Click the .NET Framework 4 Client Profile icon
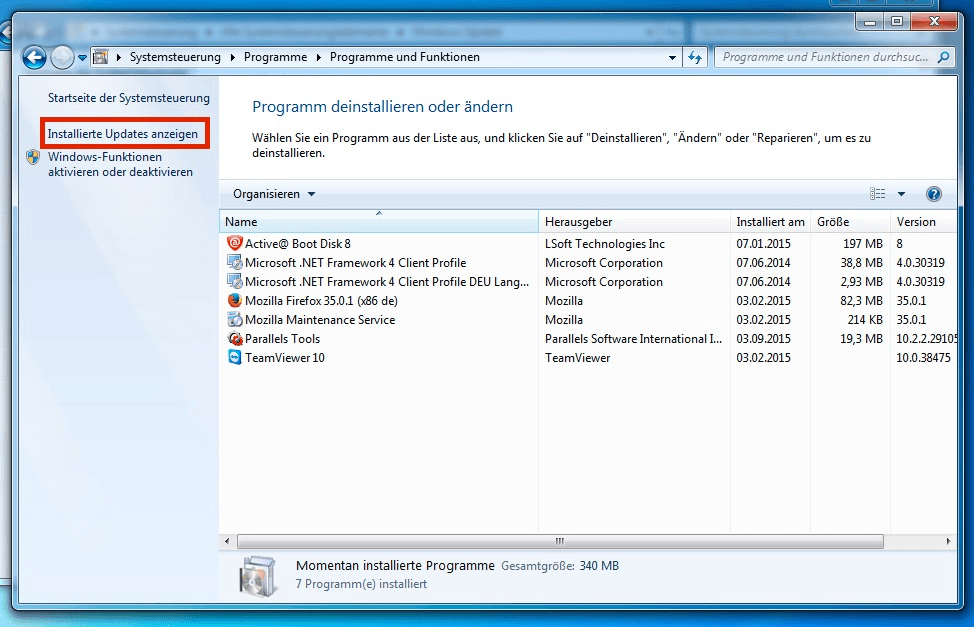The width and height of the screenshot is (974, 627). [234, 262]
